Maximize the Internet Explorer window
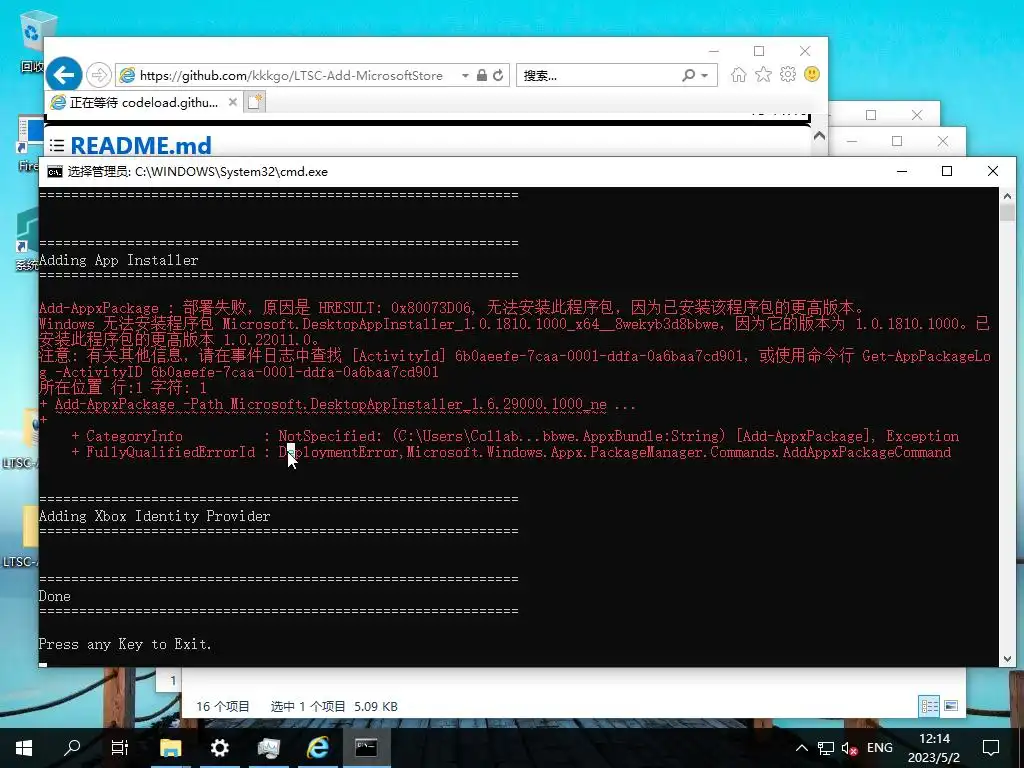This screenshot has height=768, width=1024. pos(759,51)
